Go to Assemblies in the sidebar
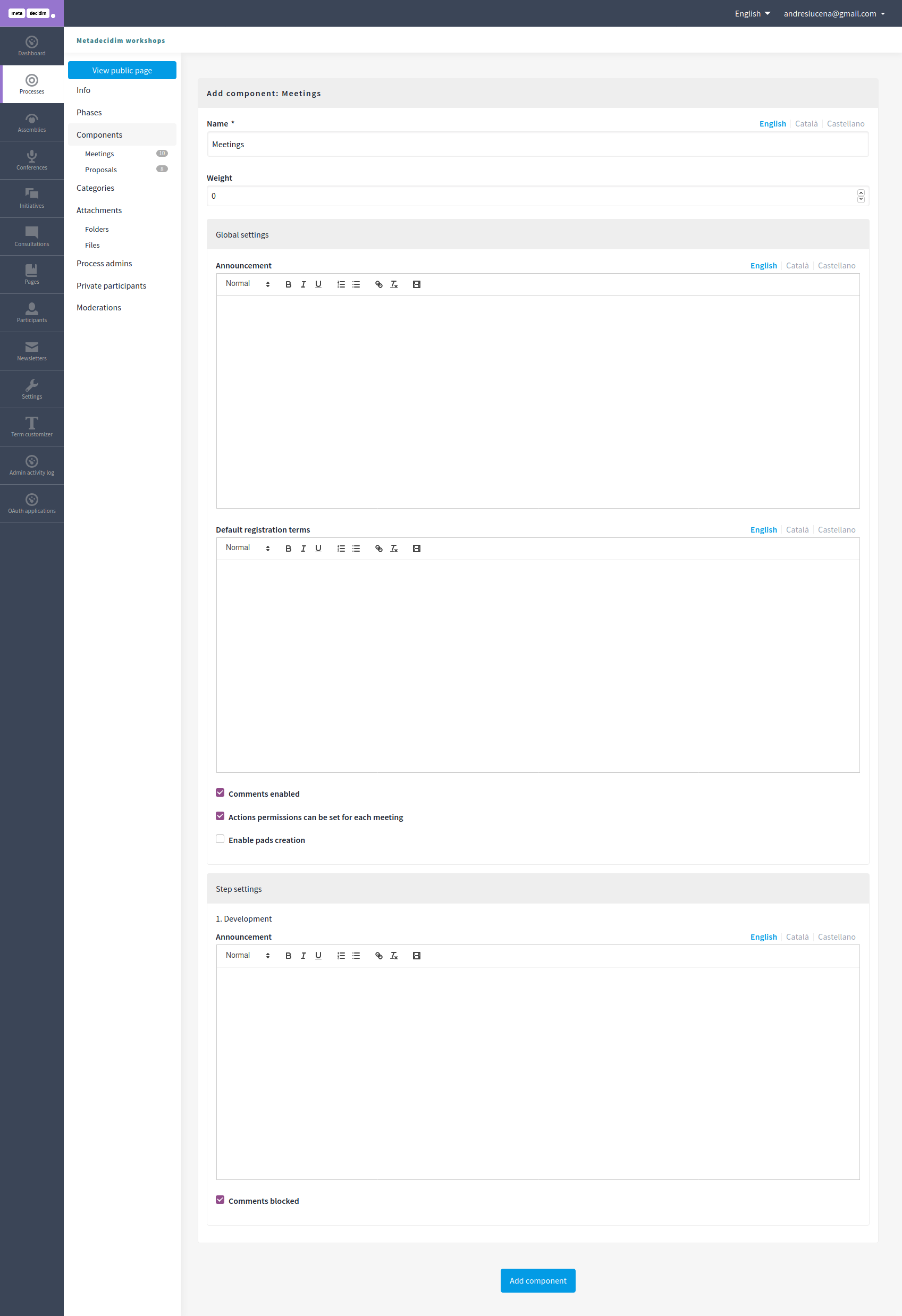 pos(32,122)
